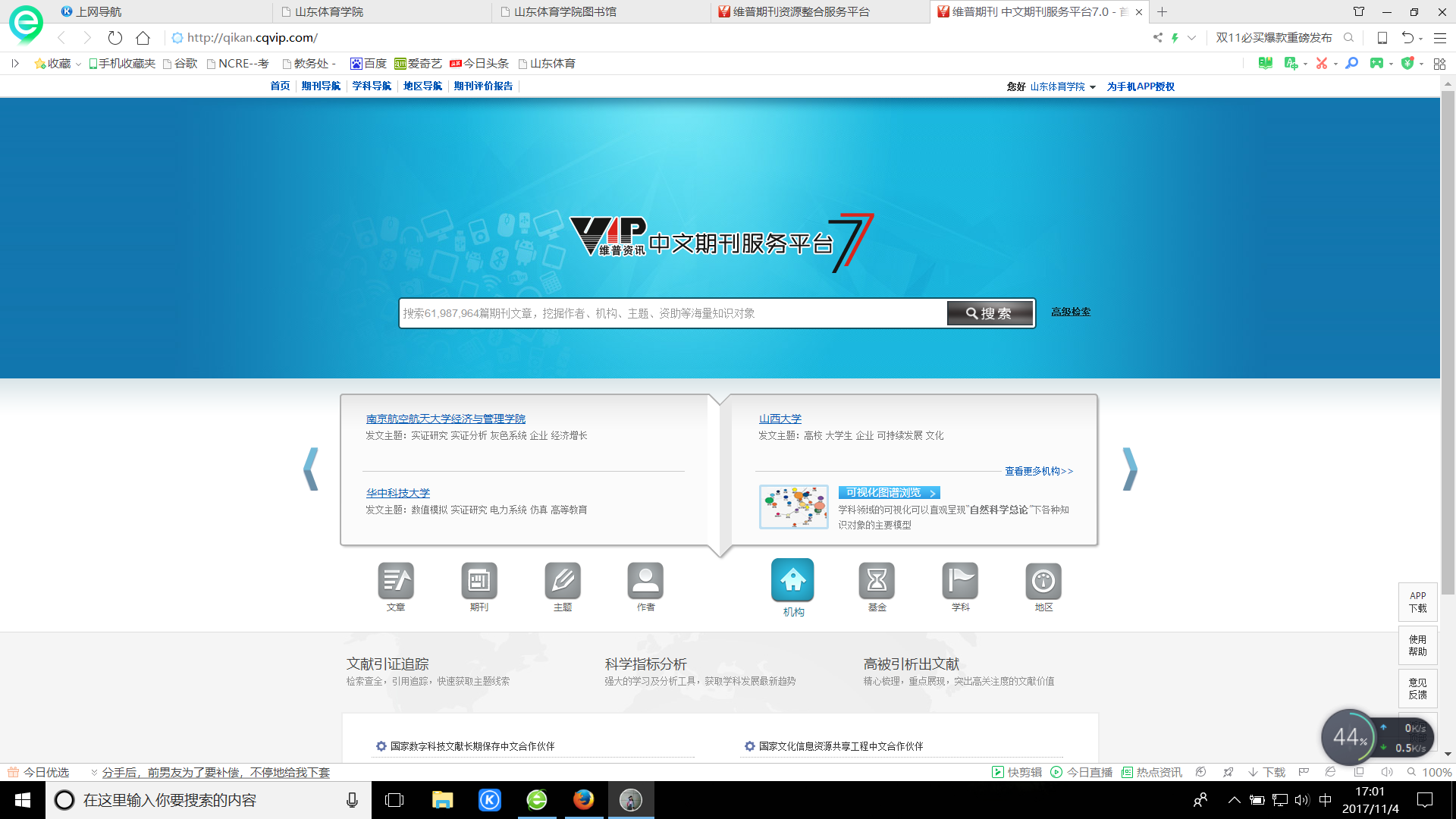The width and height of the screenshot is (1456, 819).
Task: Open the 山西大学 link
Action: [x=780, y=419]
